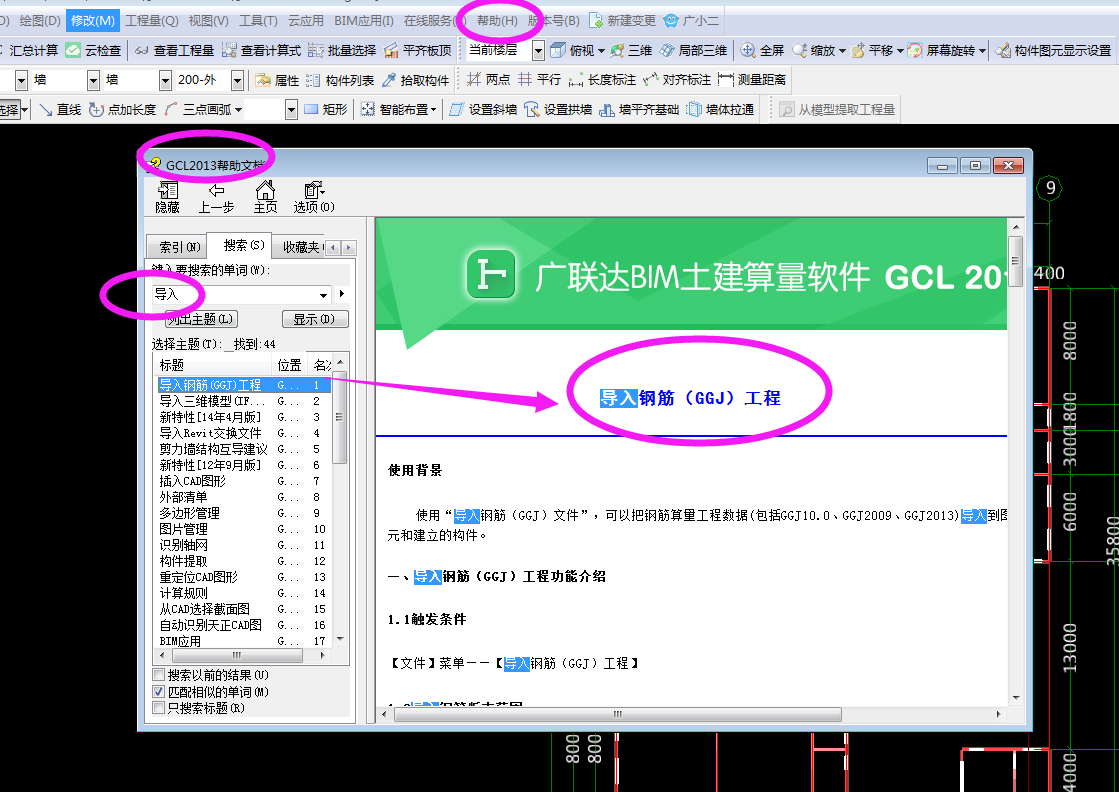Switch to 三维 3D view
Viewport: 1119px width, 792px height.
tap(632, 51)
